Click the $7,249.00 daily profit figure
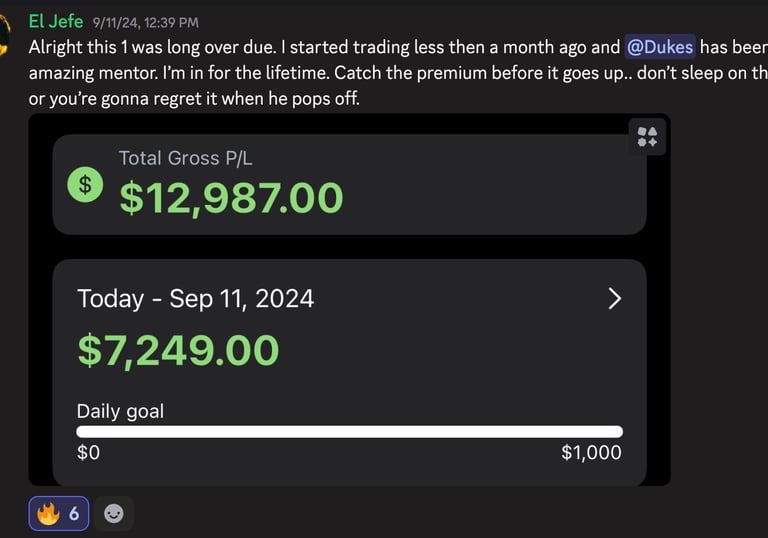The width and height of the screenshot is (768, 538). click(x=178, y=350)
